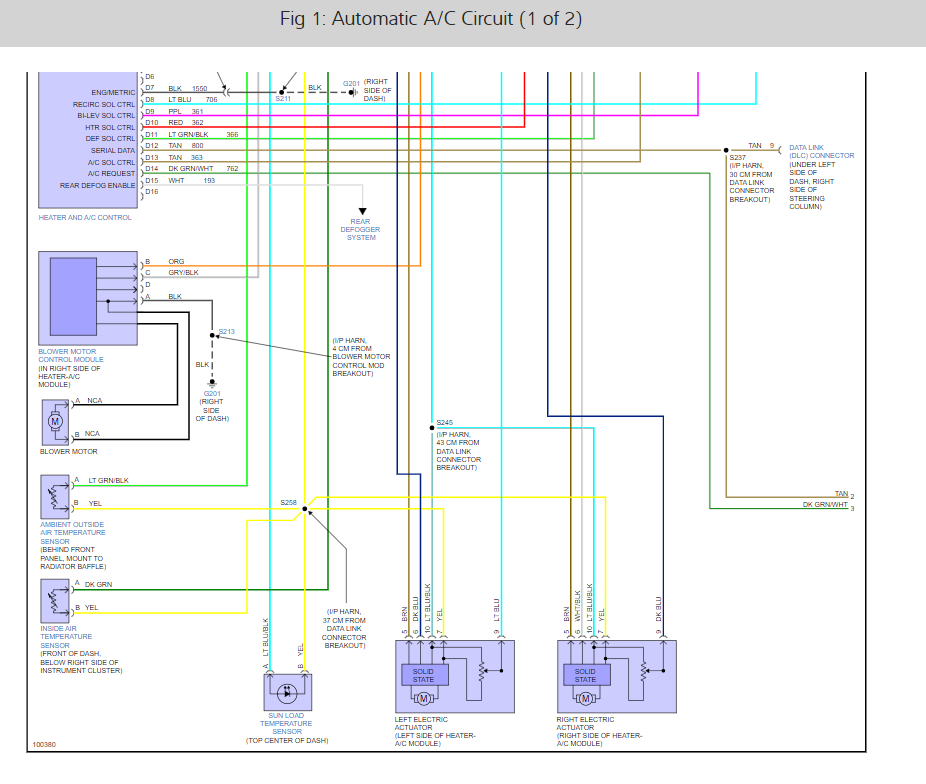Click the S245 splice dot
Image resolution: width=926 pixels, height=784 pixels.
tap(432, 427)
